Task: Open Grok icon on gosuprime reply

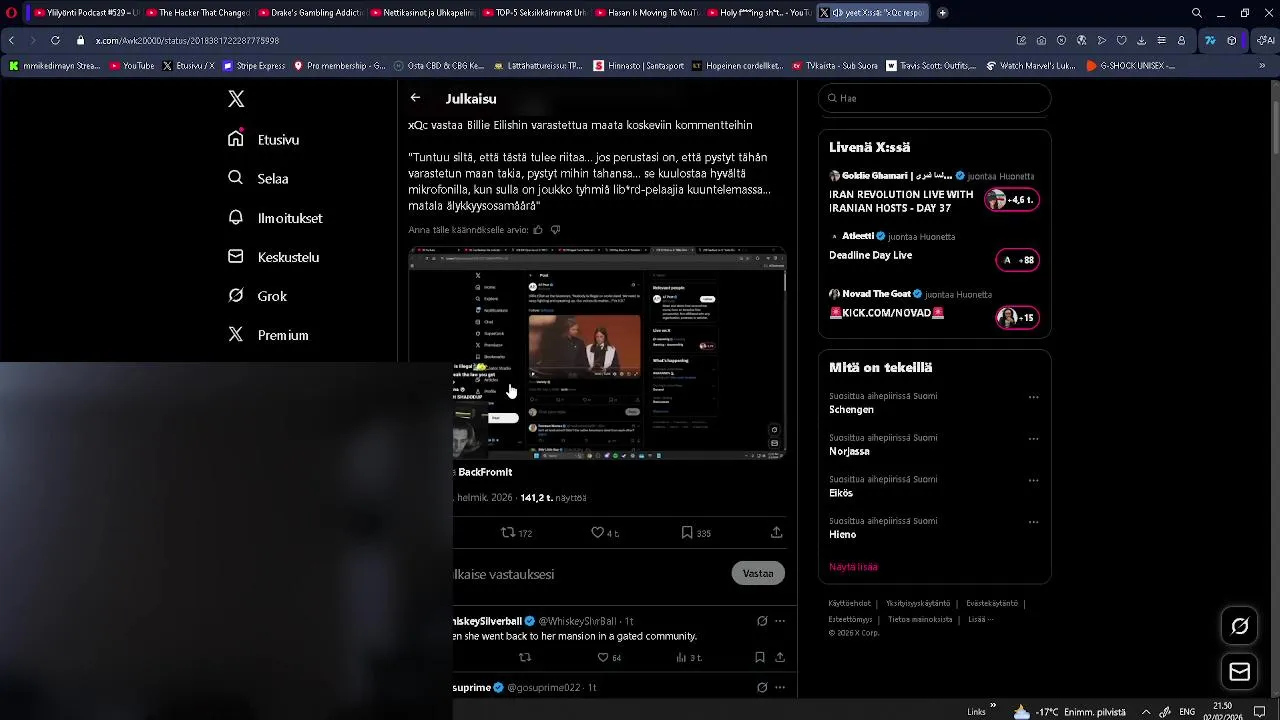Action: point(762,687)
